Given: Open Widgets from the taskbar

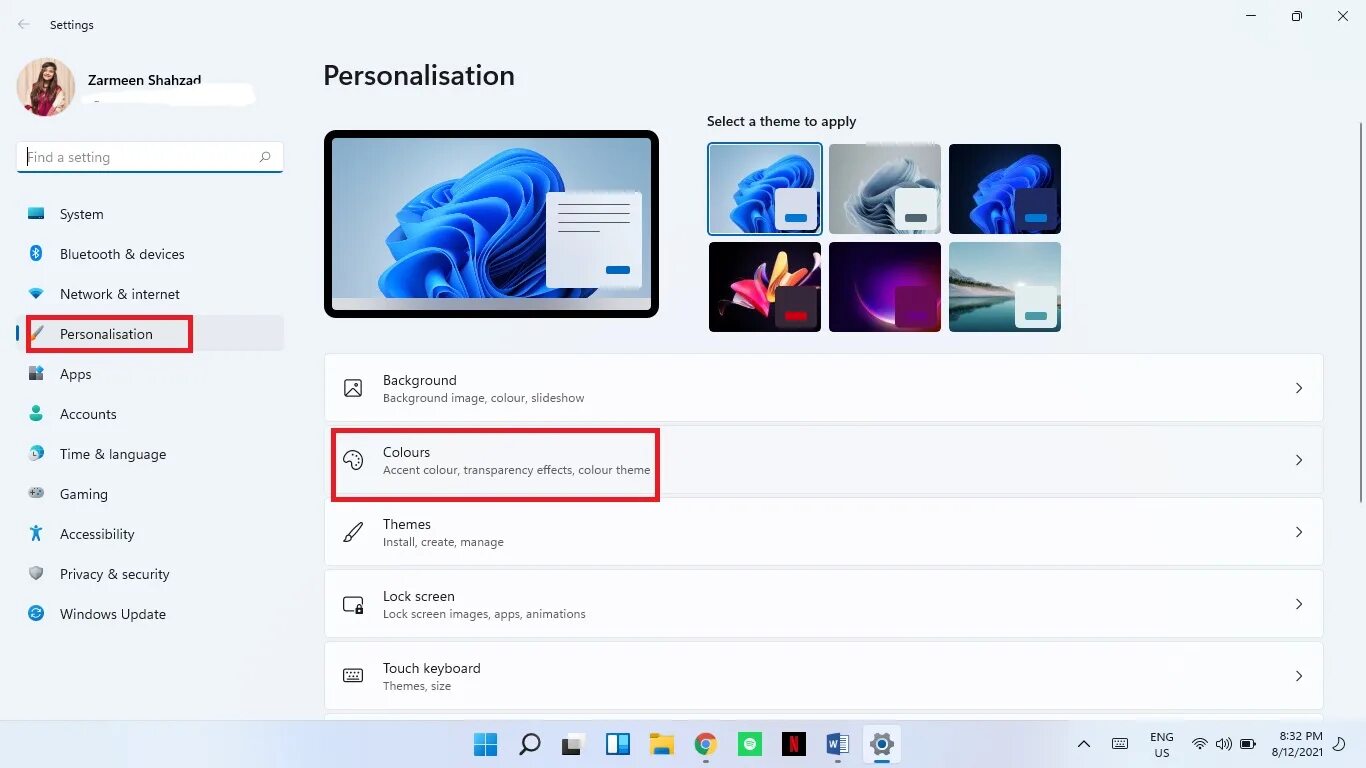Looking at the screenshot, I should point(618,744).
